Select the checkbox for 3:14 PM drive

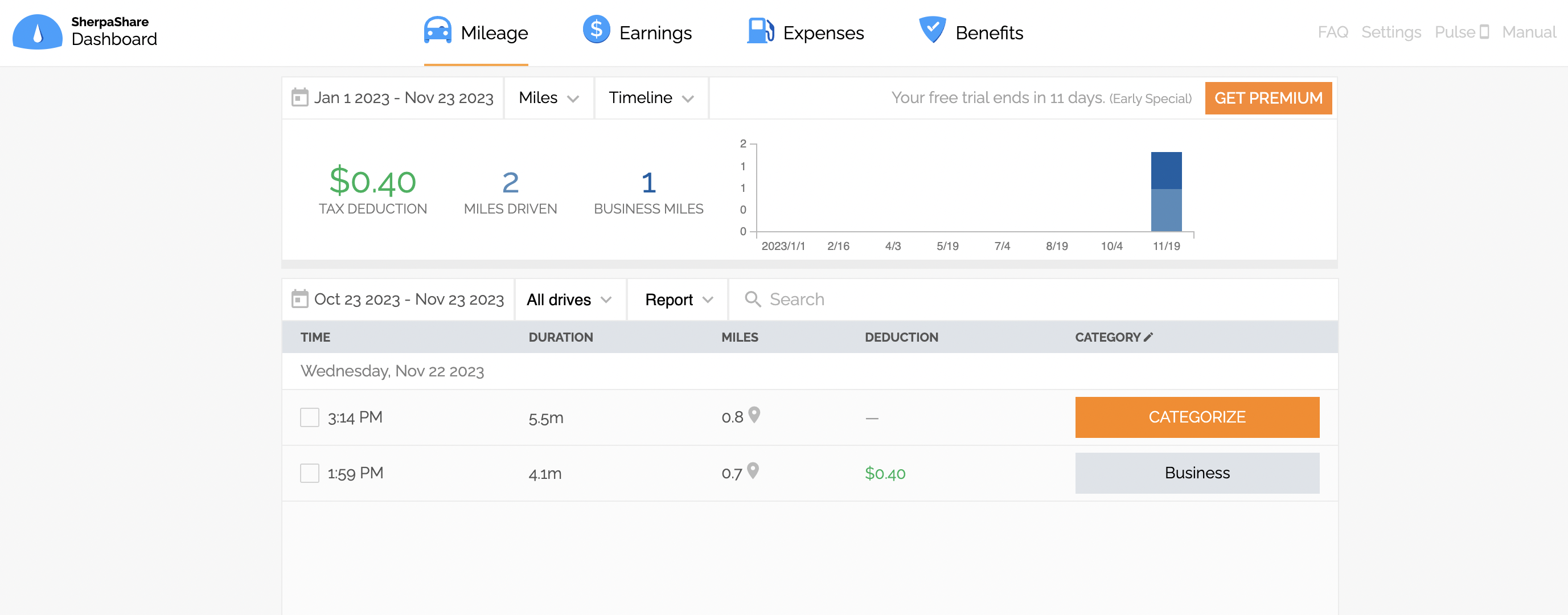[x=309, y=417]
